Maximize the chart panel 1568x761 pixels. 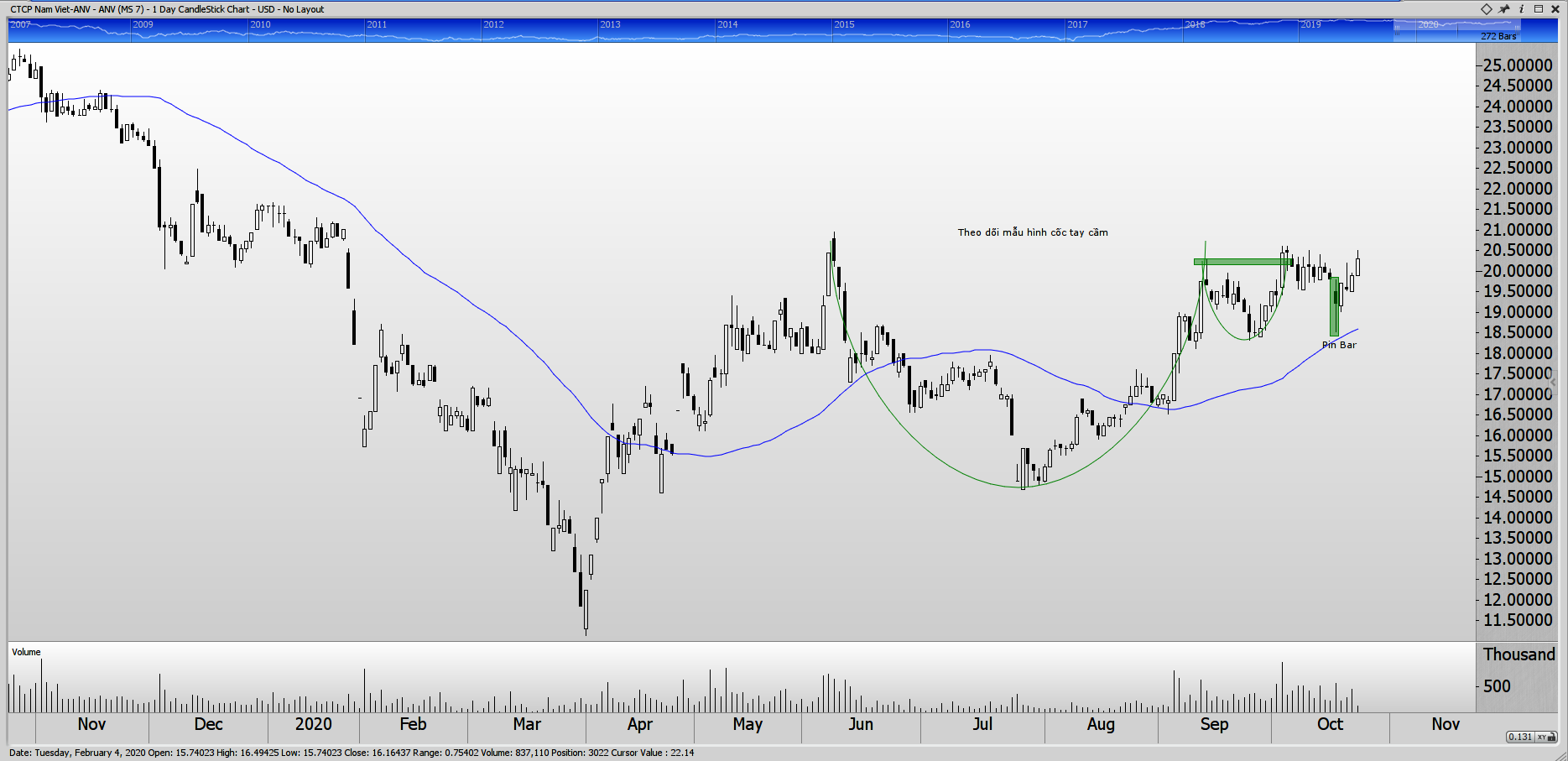[x=1539, y=9]
